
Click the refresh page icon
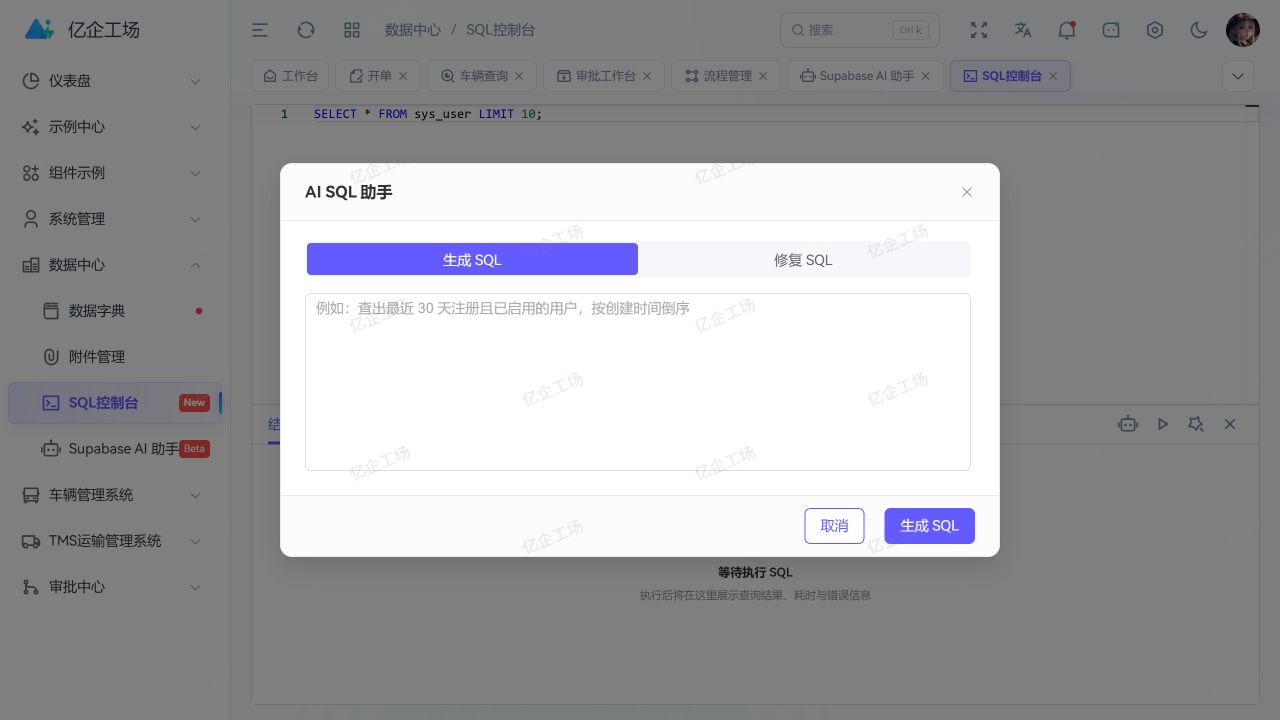pyautogui.click(x=306, y=30)
